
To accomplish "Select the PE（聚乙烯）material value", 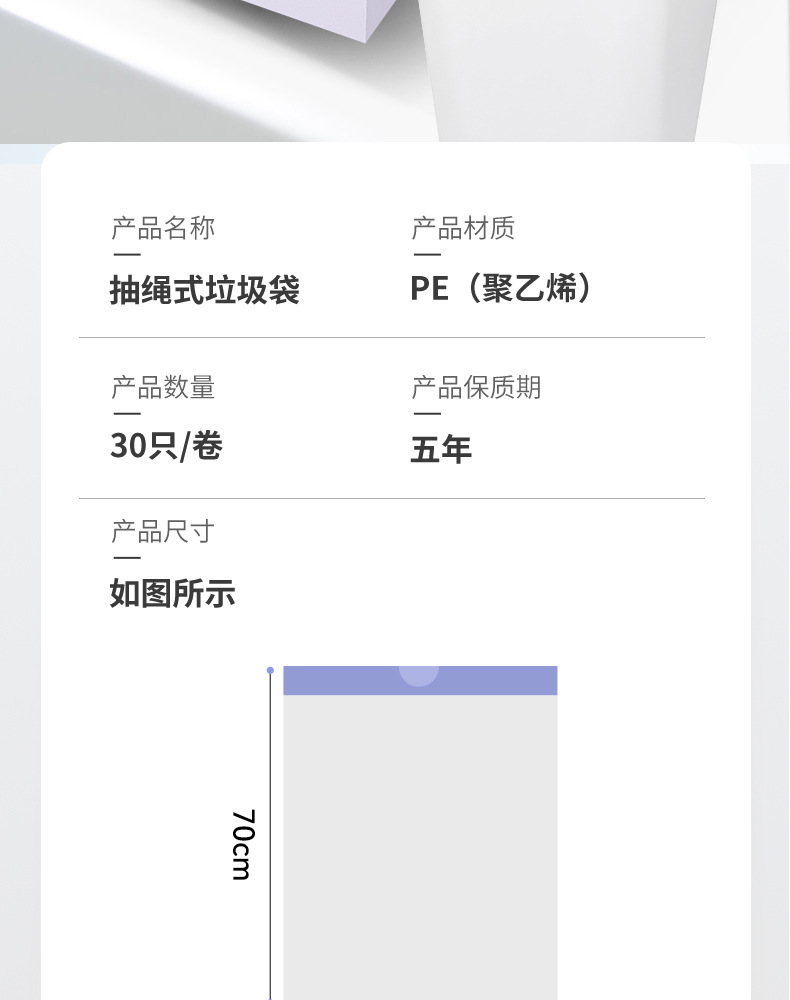I will tap(503, 288).
